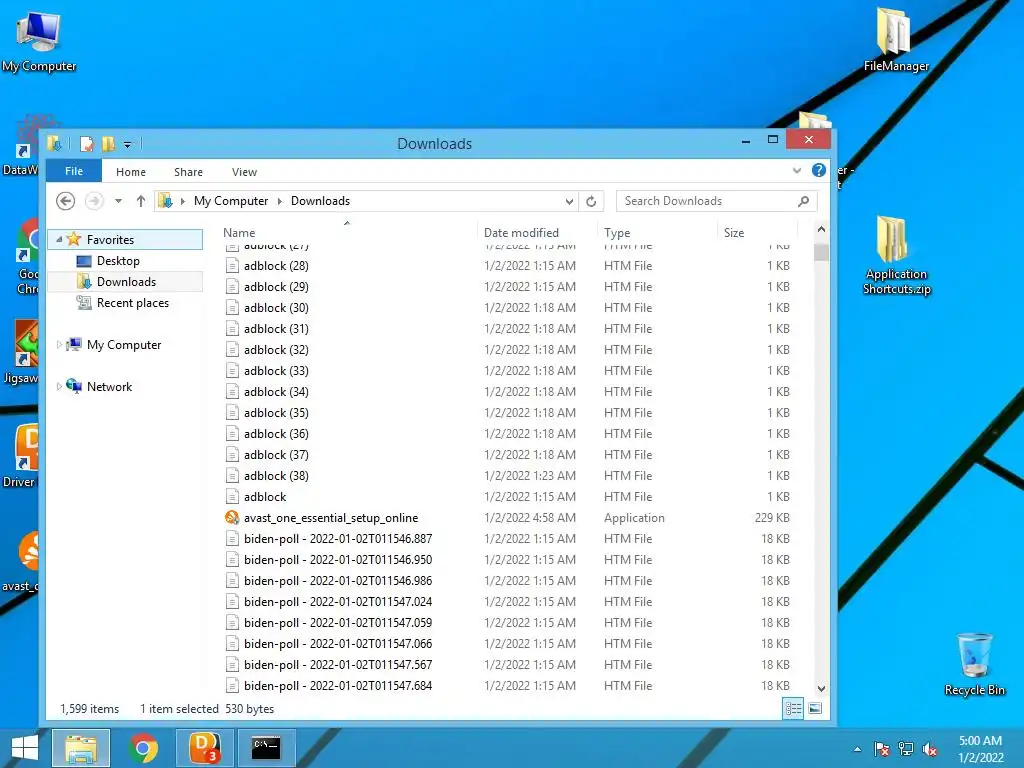
Task: Select file adblock (33)
Action: pos(276,371)
